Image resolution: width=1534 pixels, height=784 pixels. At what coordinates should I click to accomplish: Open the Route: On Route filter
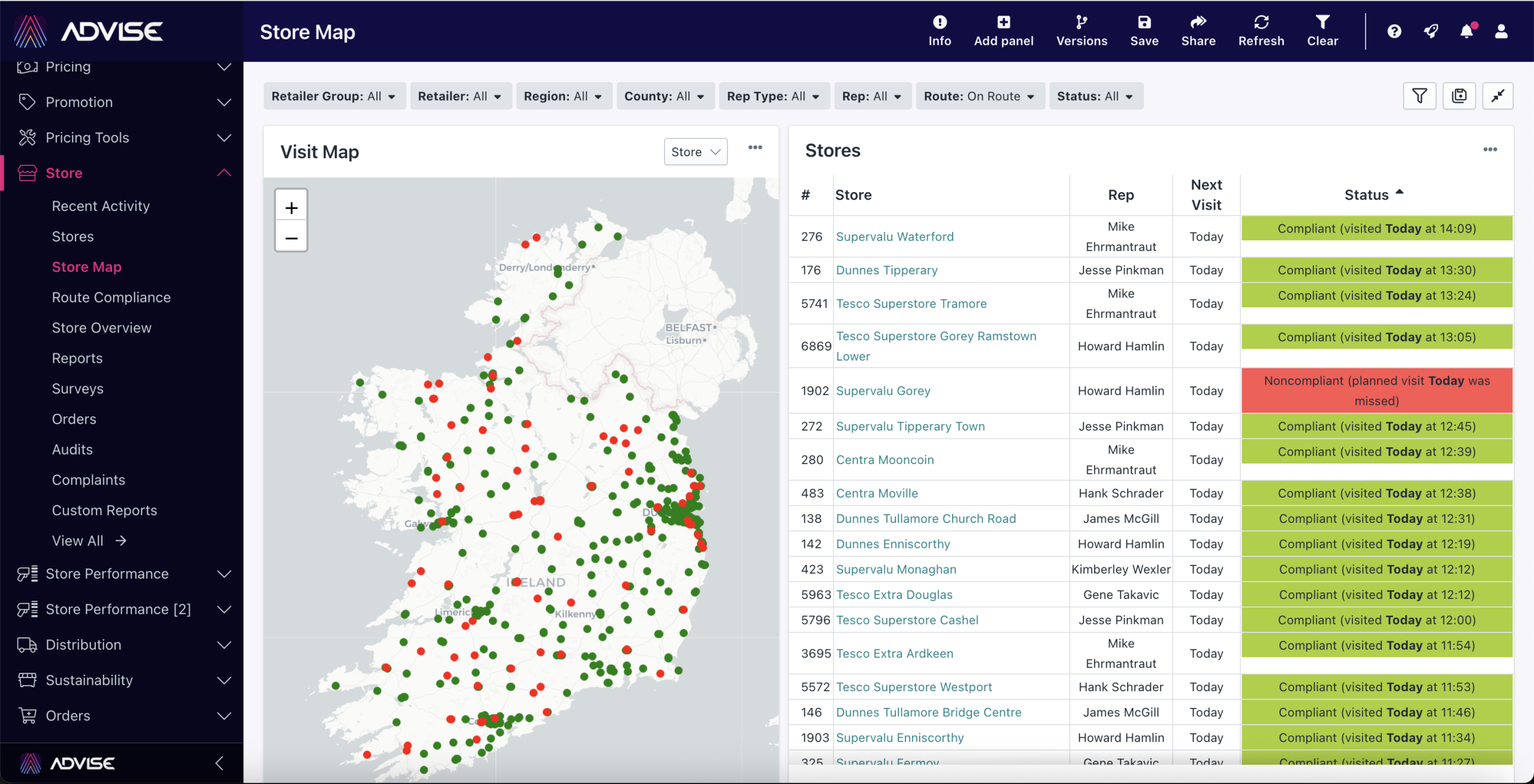[x=979, y=96]
